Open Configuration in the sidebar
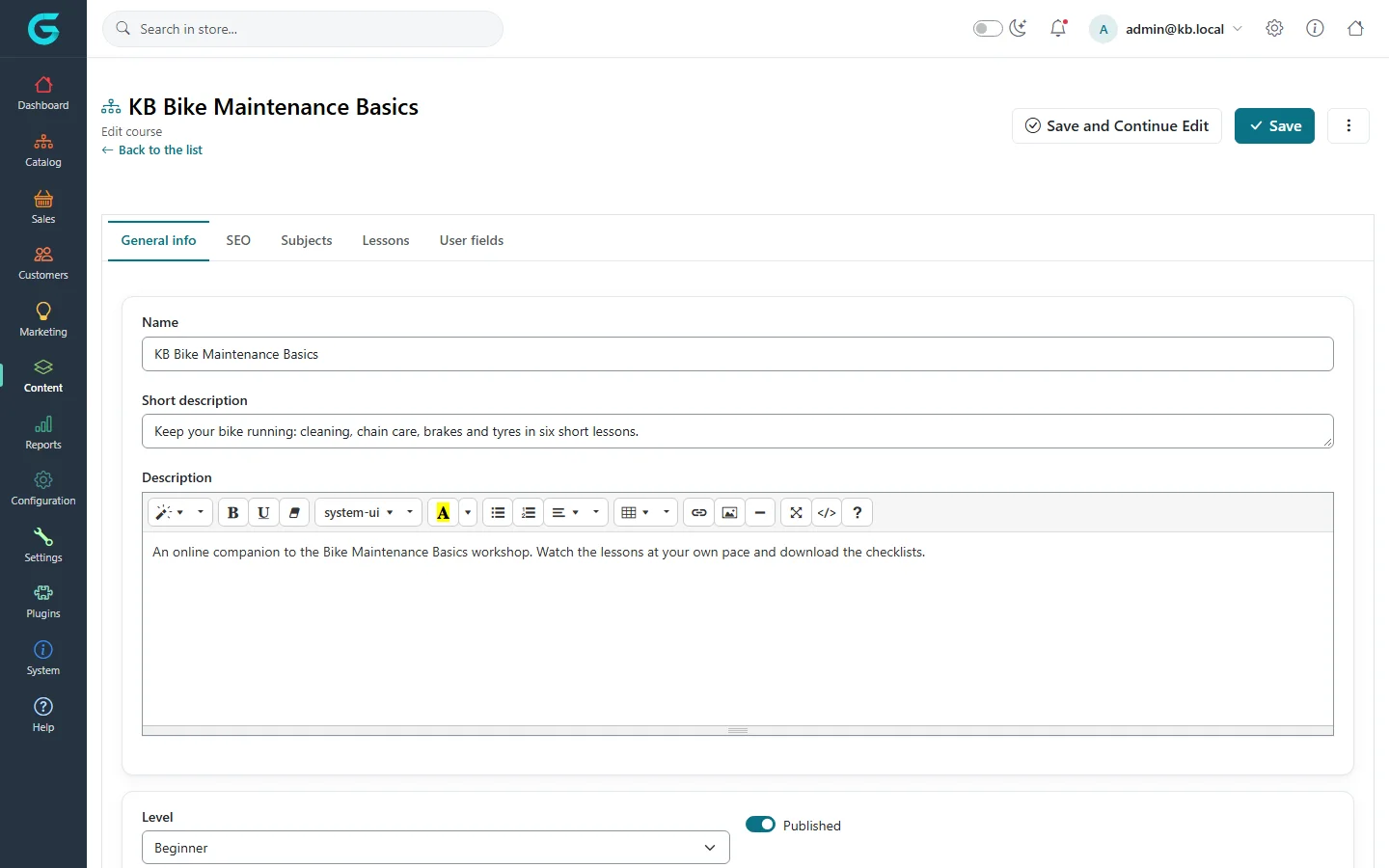The image size is (1389, 868). pos(43,489)
